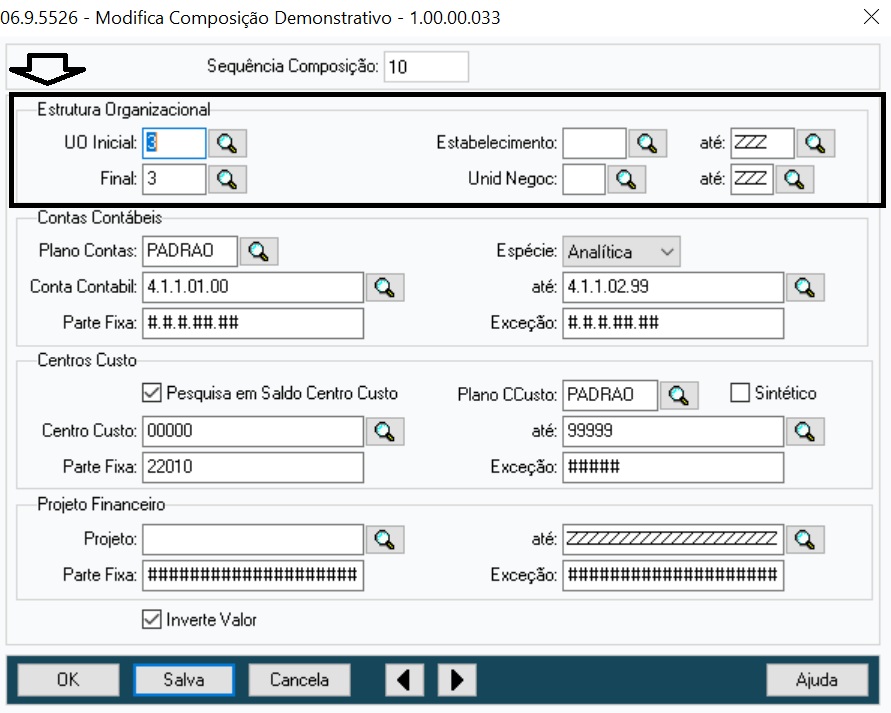This screenshot has height=713, width=891.
Task: Open lookup for UO Inicial field
Action: pos(227,143)
